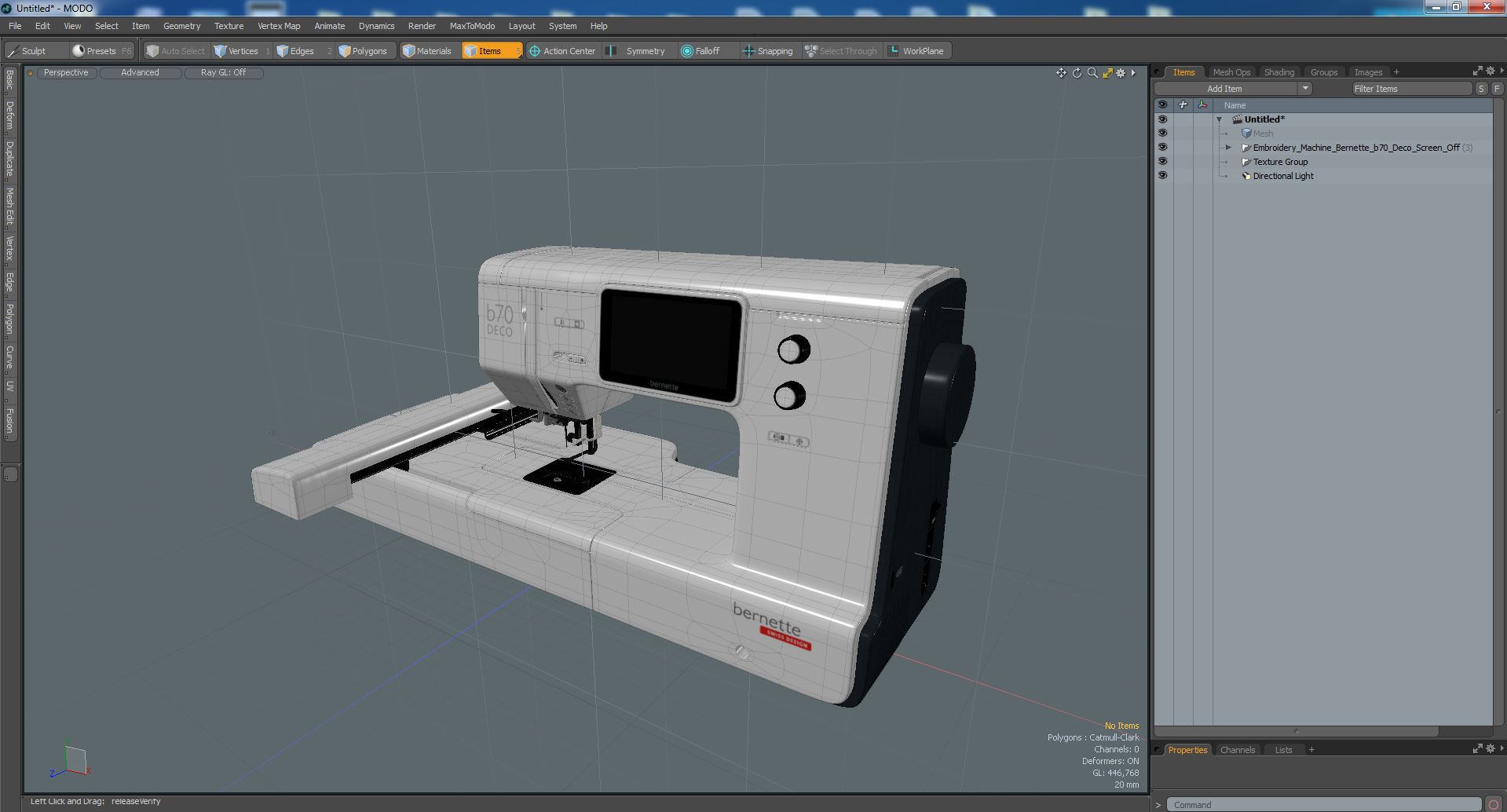Click the S filter button
1507x812 pixels.
click(1481, 89)
